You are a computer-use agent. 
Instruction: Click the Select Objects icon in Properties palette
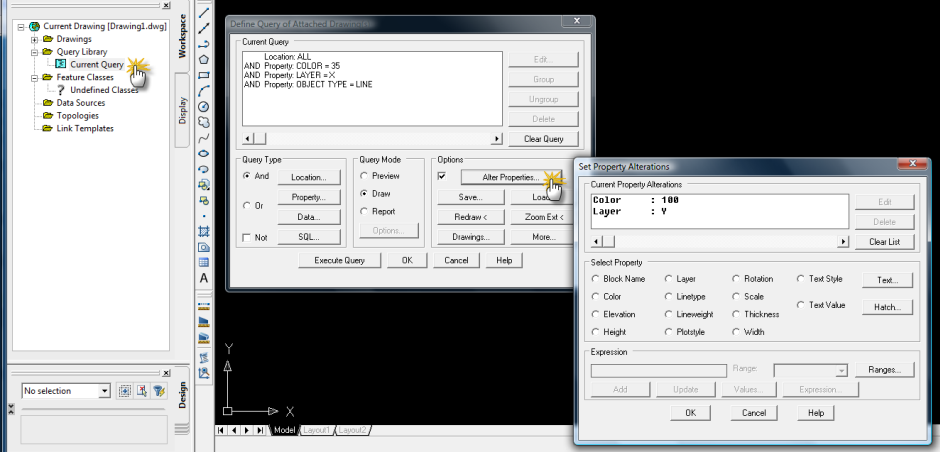pos(141,391)
